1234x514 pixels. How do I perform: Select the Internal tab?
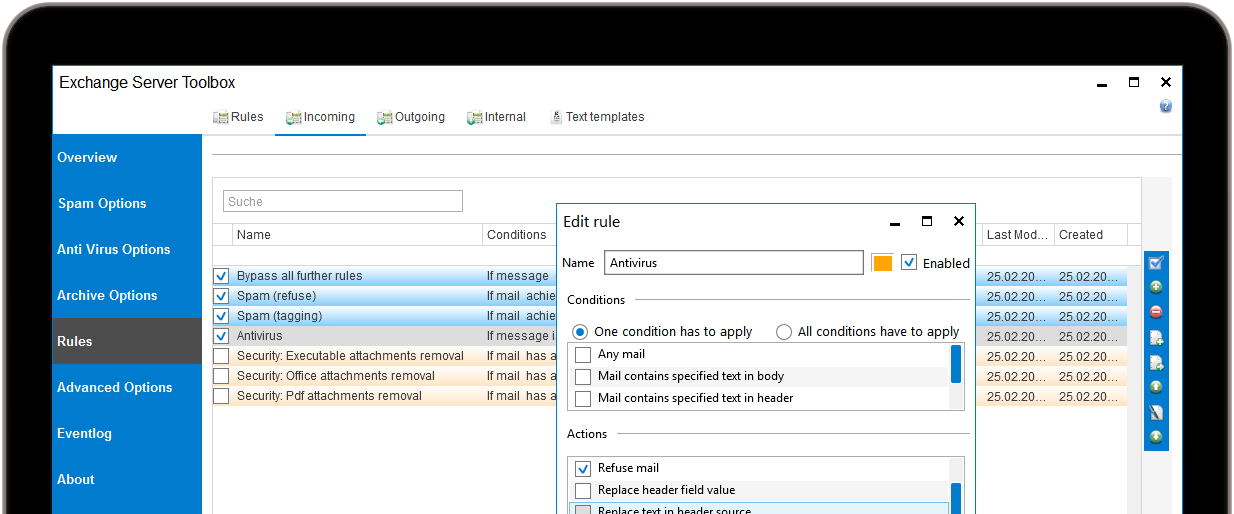496,117
